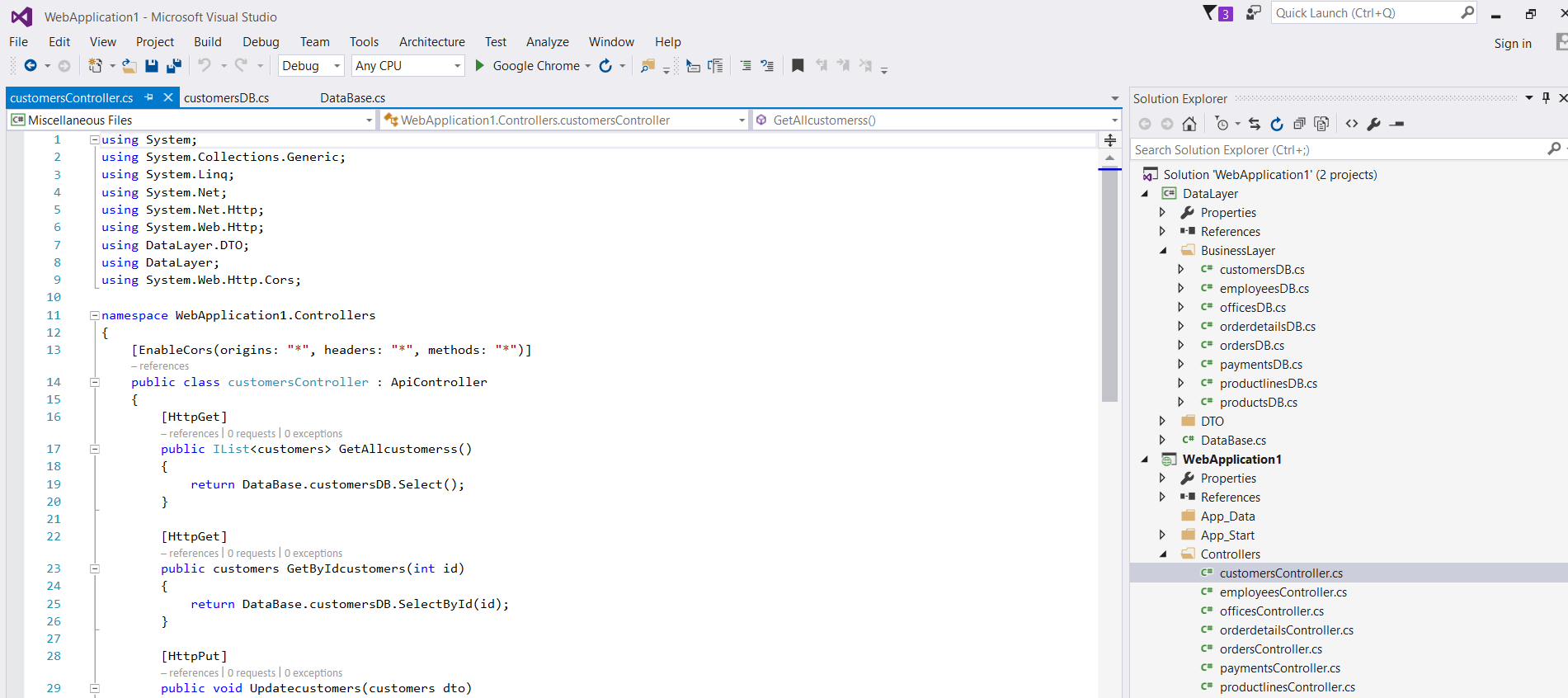Click the feedback icon near Quick Launch
1568x698 pixels.
1254,12
